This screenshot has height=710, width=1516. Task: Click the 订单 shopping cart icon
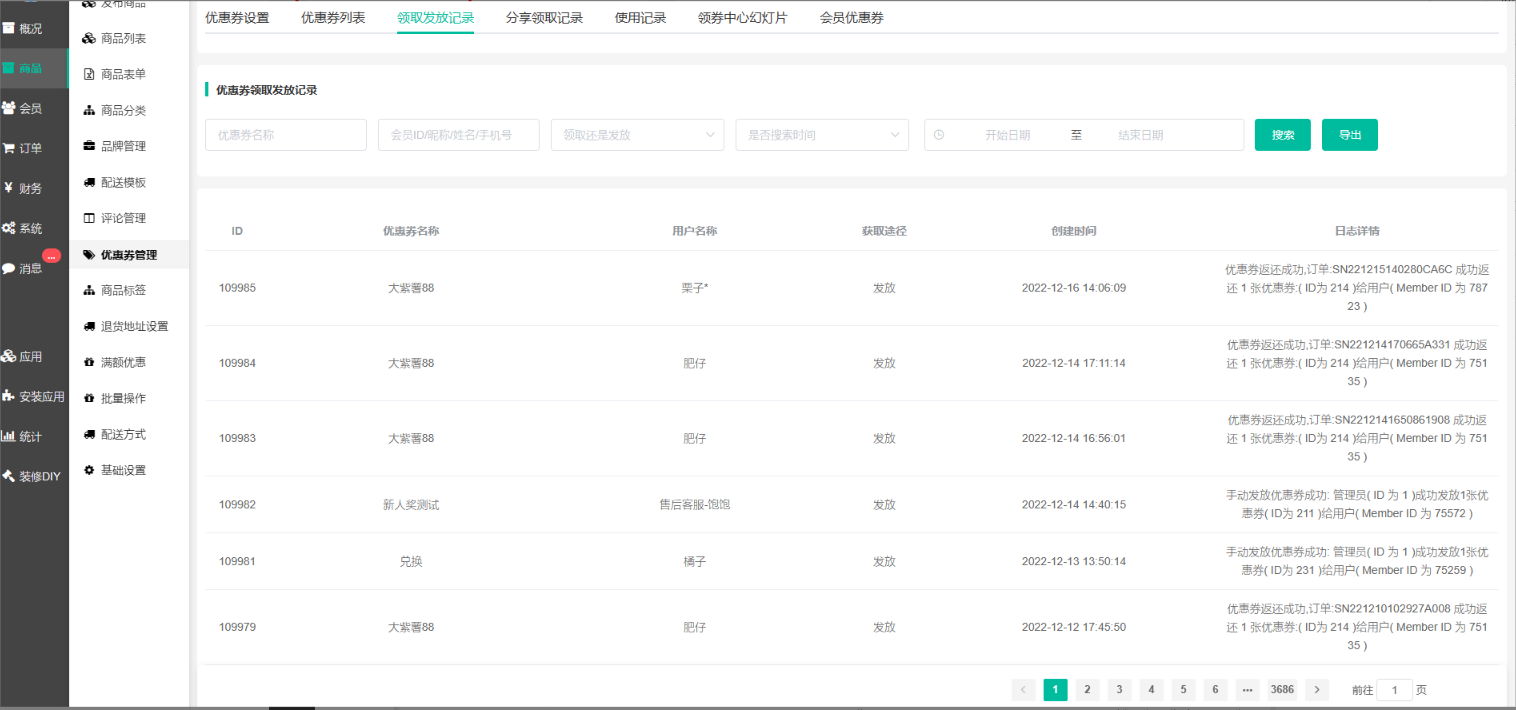[8, 148]
